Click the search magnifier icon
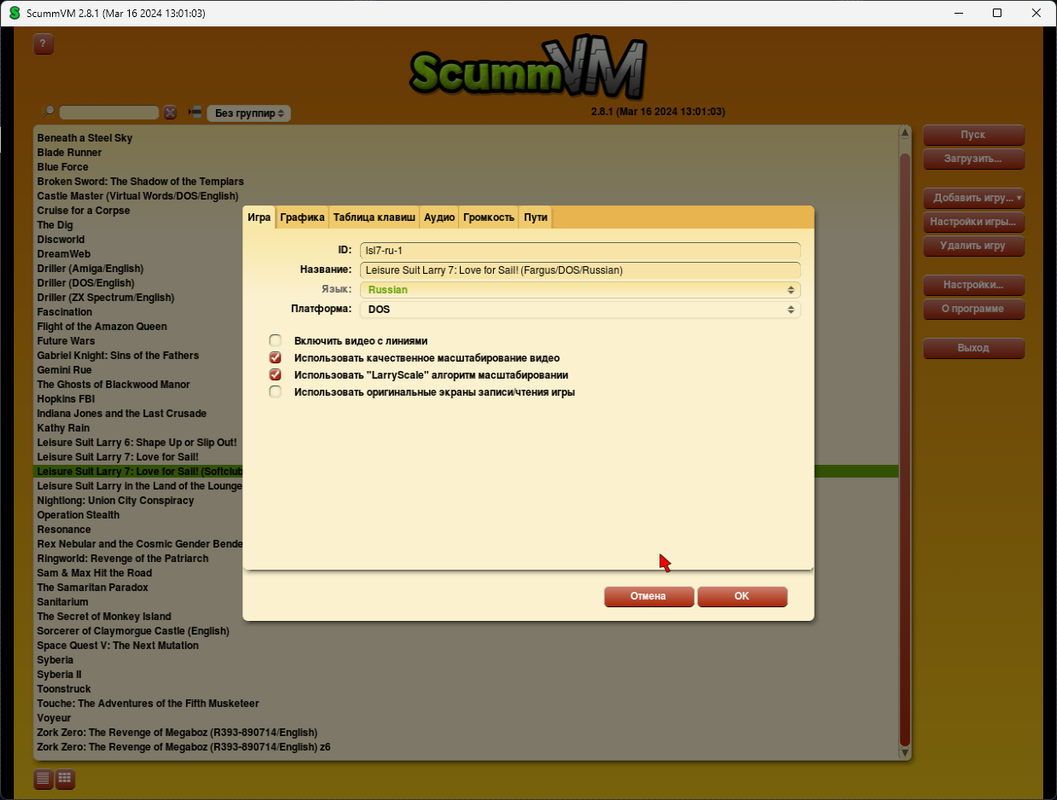 coord(48,112)
